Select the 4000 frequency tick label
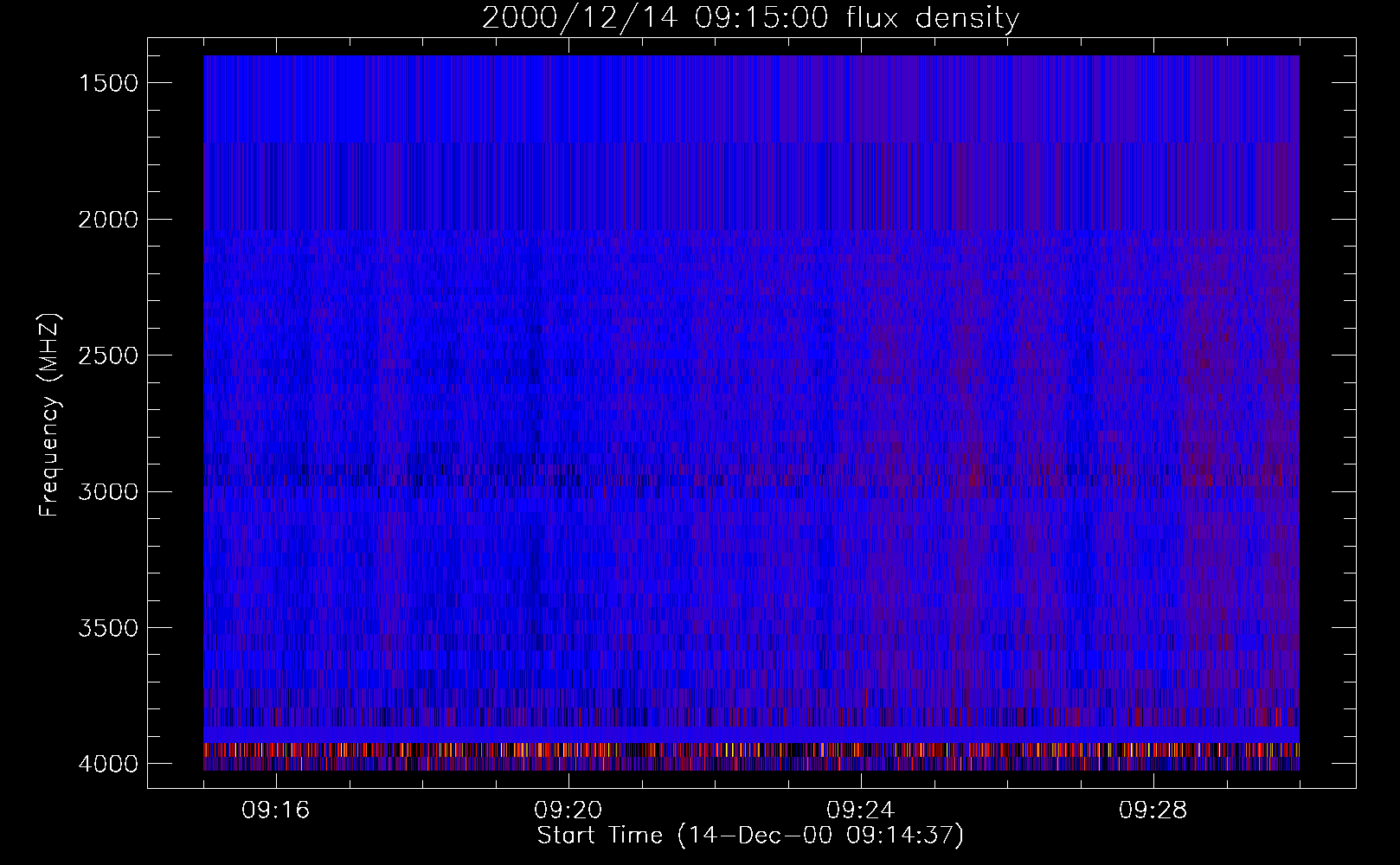The image size is (1400, 865). point(107,764)
